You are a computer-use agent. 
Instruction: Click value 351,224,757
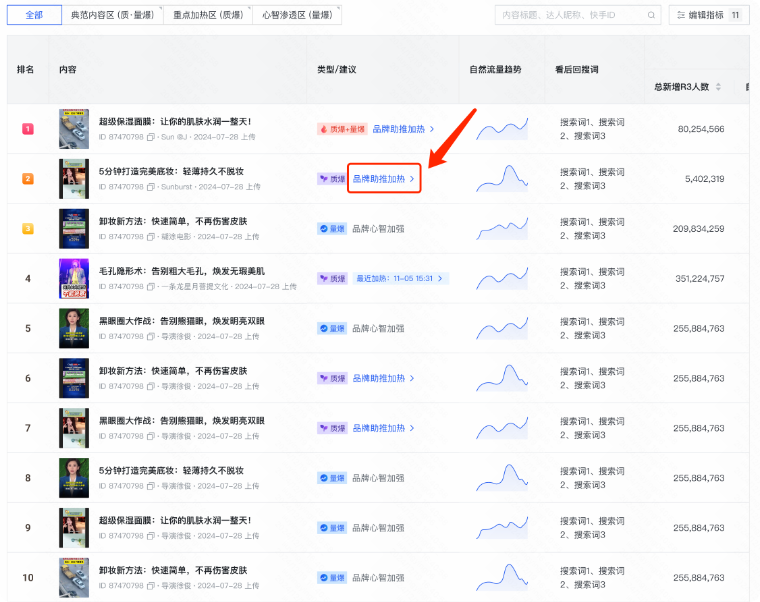pos(700,279)
